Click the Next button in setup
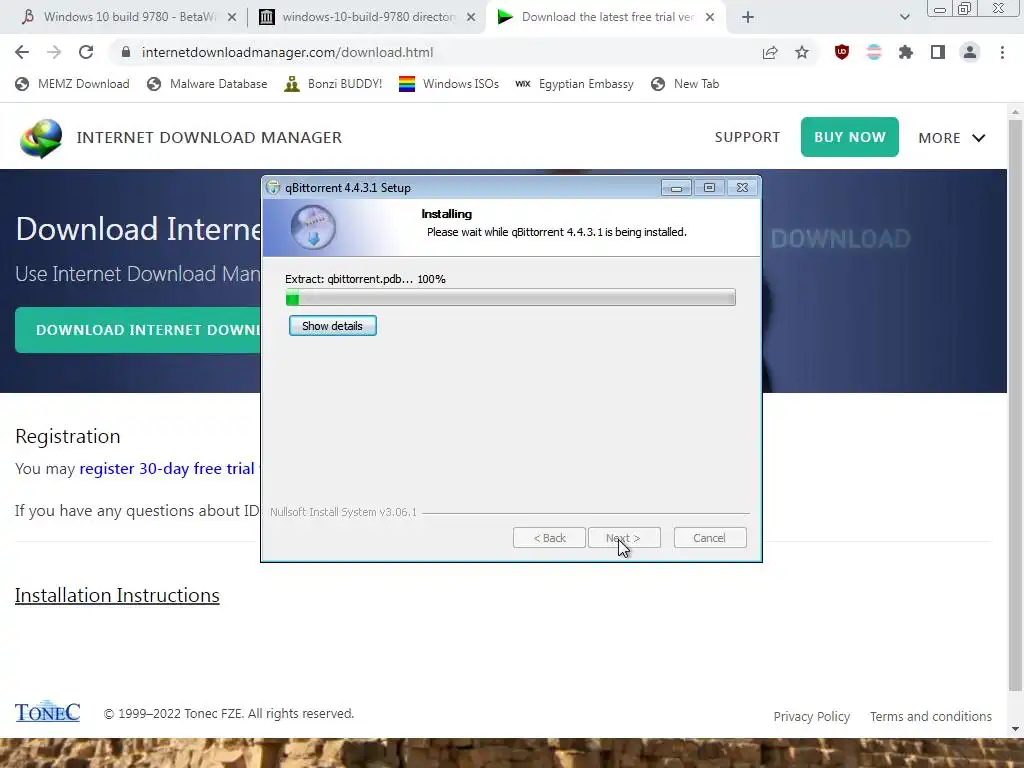 point(624,538)
